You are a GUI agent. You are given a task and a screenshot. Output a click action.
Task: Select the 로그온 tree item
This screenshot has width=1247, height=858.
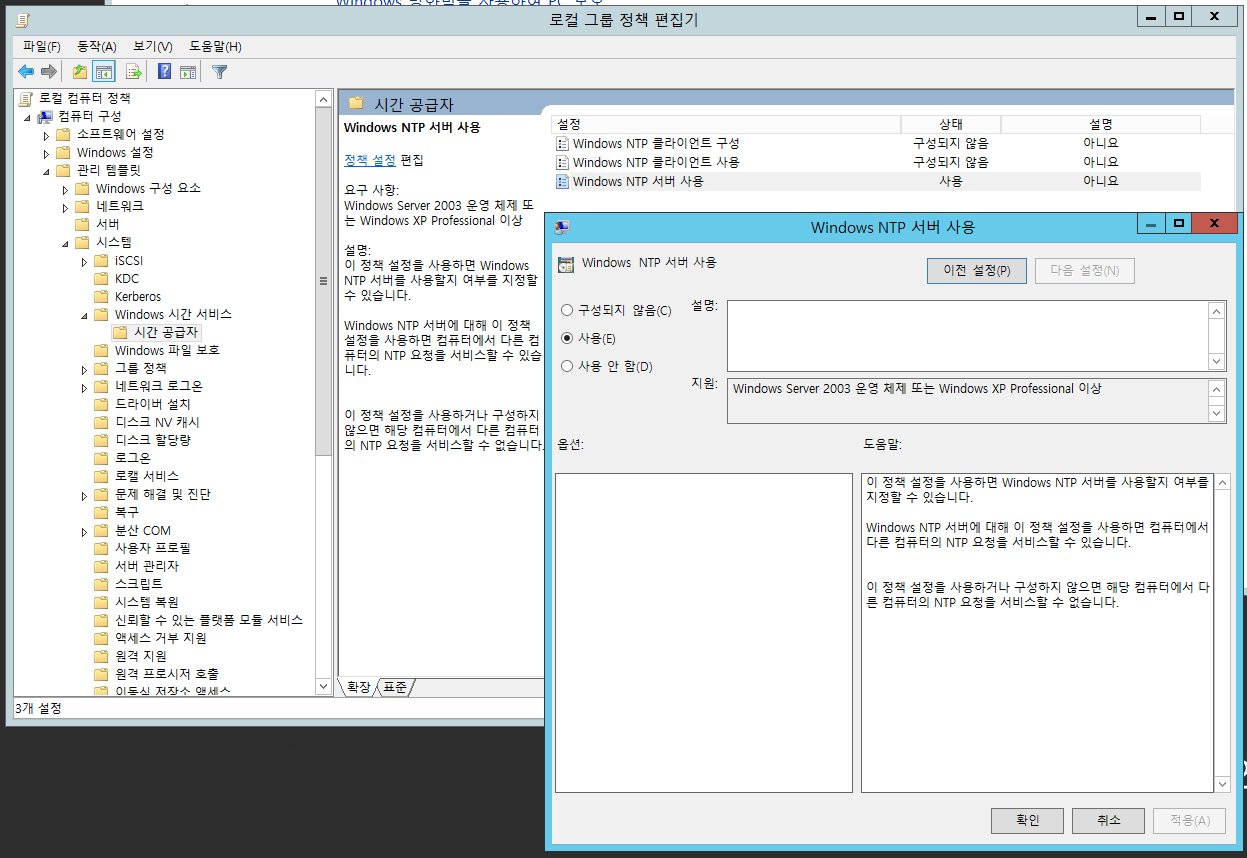pyautogui.click(x=133, y=458)
